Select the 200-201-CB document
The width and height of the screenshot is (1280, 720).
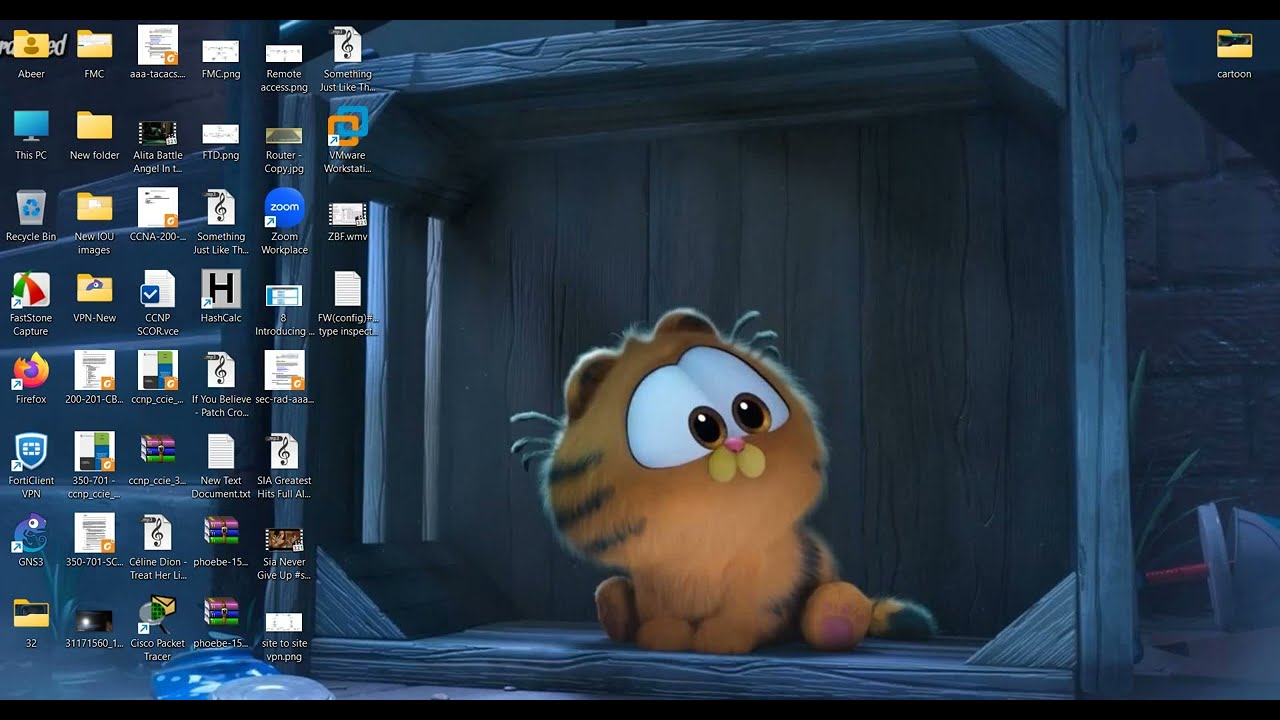94,378
